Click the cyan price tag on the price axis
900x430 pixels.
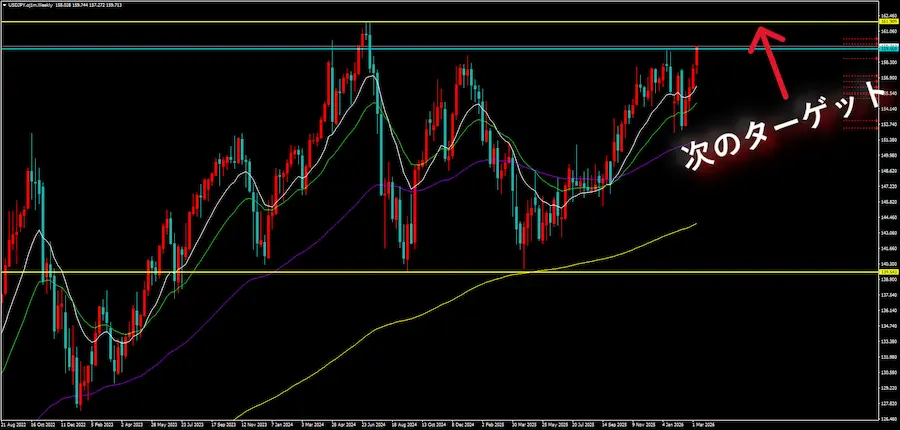pos(886,48)
